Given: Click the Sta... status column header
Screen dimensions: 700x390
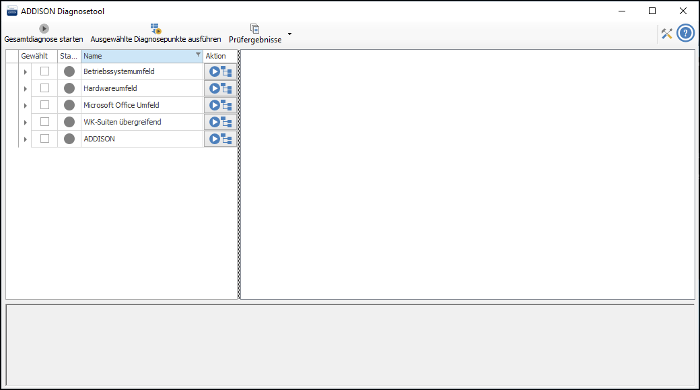Looking at the screenshot, I should [x=69, y=56].
